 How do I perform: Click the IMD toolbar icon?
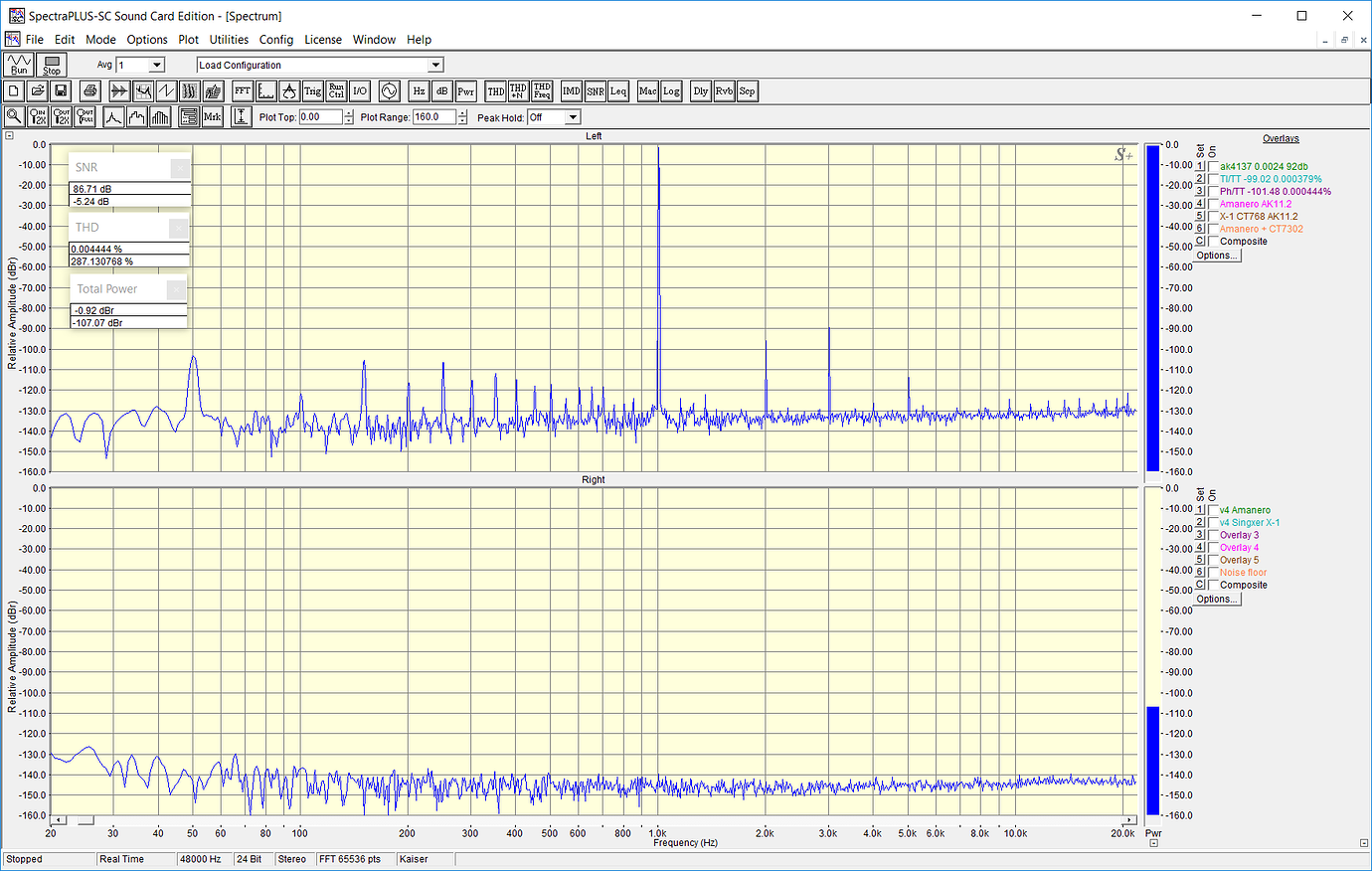571,91
